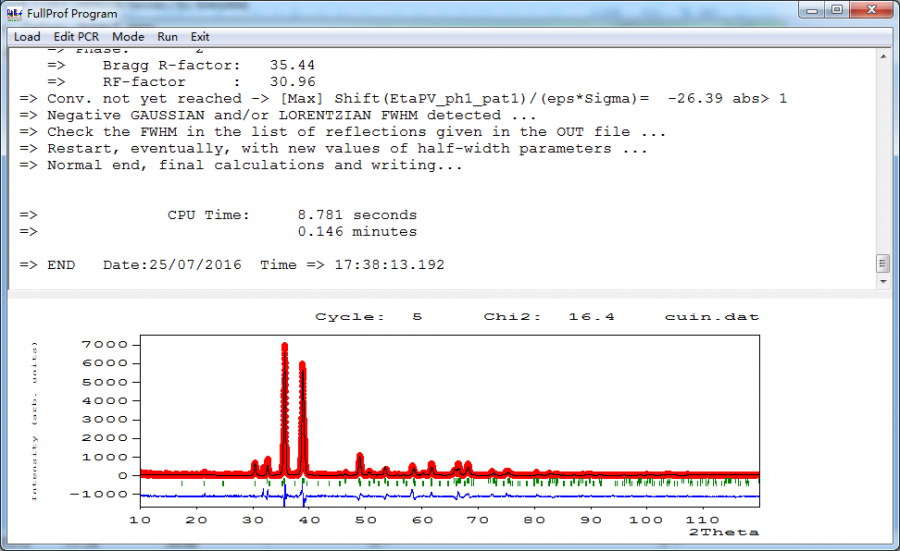Image resolution: width=900 pixels, height=551 pixels.
Task: Click the 'cuin.dat' filename above the plot
Action: click(x=712, y=317)
